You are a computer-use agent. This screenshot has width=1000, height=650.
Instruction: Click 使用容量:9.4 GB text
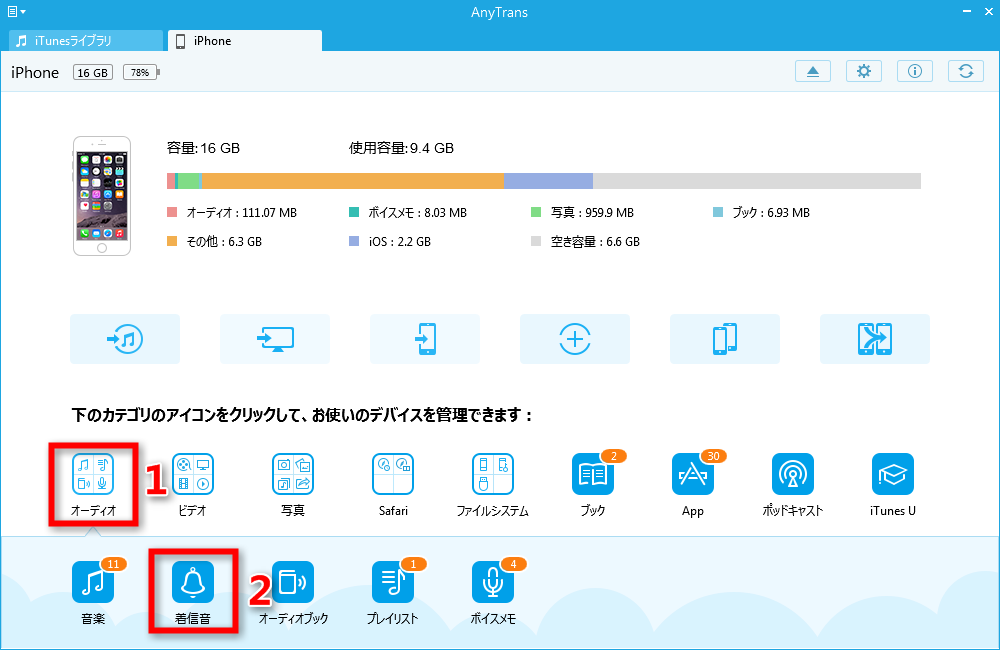tap(401, 148)
